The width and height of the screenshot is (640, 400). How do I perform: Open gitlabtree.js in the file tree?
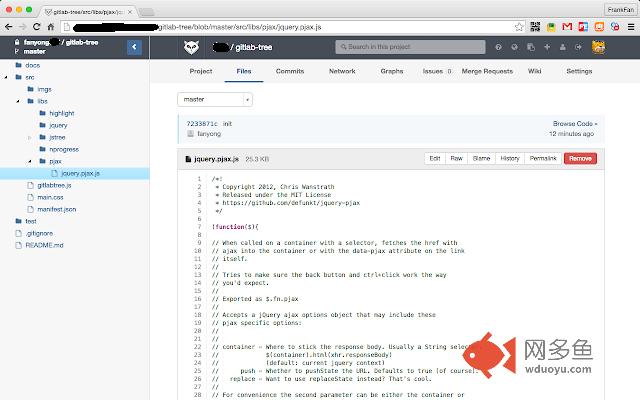54,185
